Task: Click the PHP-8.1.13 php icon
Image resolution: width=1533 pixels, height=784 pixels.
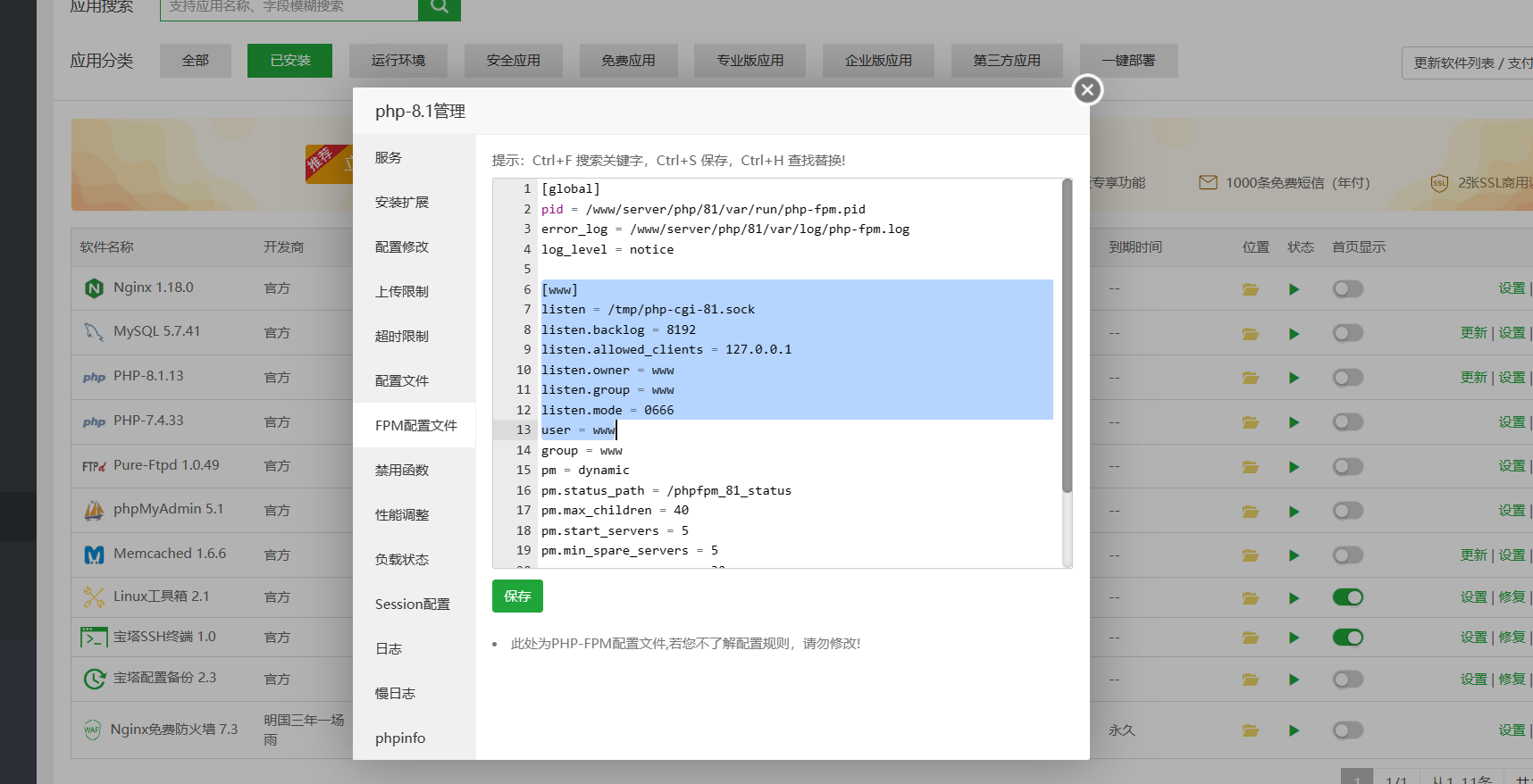Action: point(94,377)
